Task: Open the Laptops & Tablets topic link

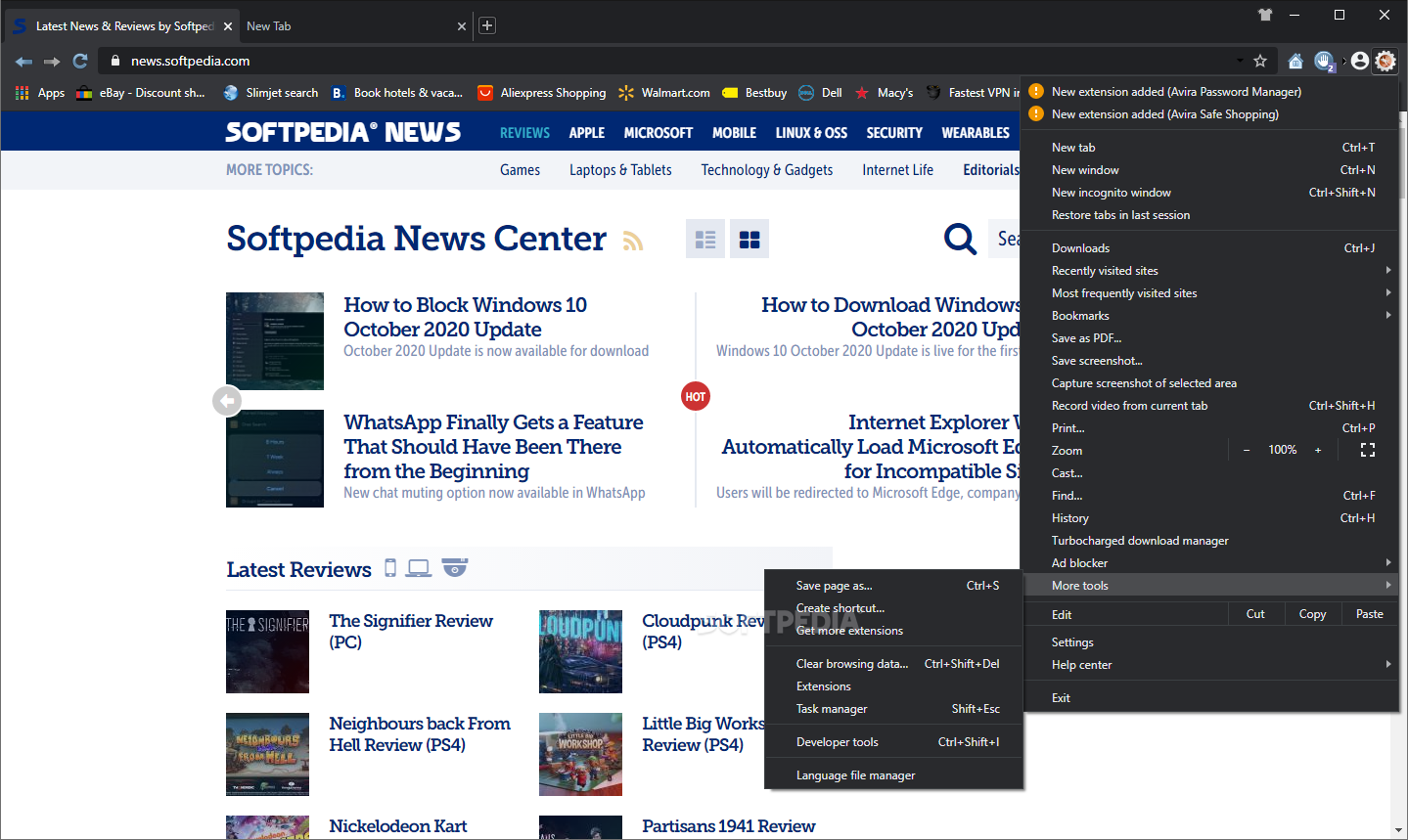Action: [620, 170]
